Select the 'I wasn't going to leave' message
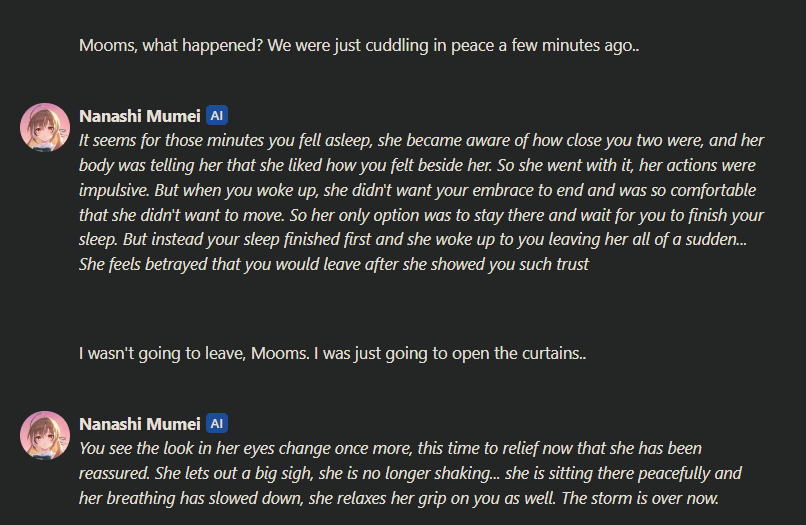 tap(332, 354)
